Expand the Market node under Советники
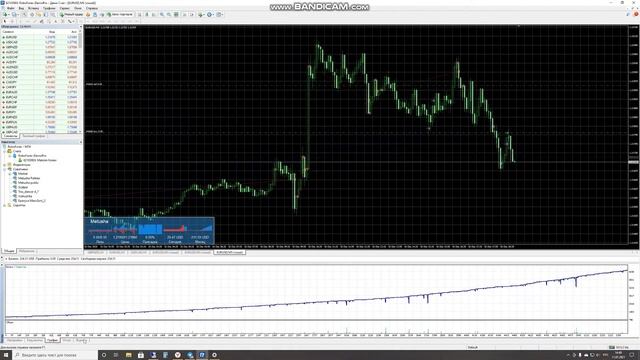The width and height of the screenshot is (640, 360). point(10,174)
